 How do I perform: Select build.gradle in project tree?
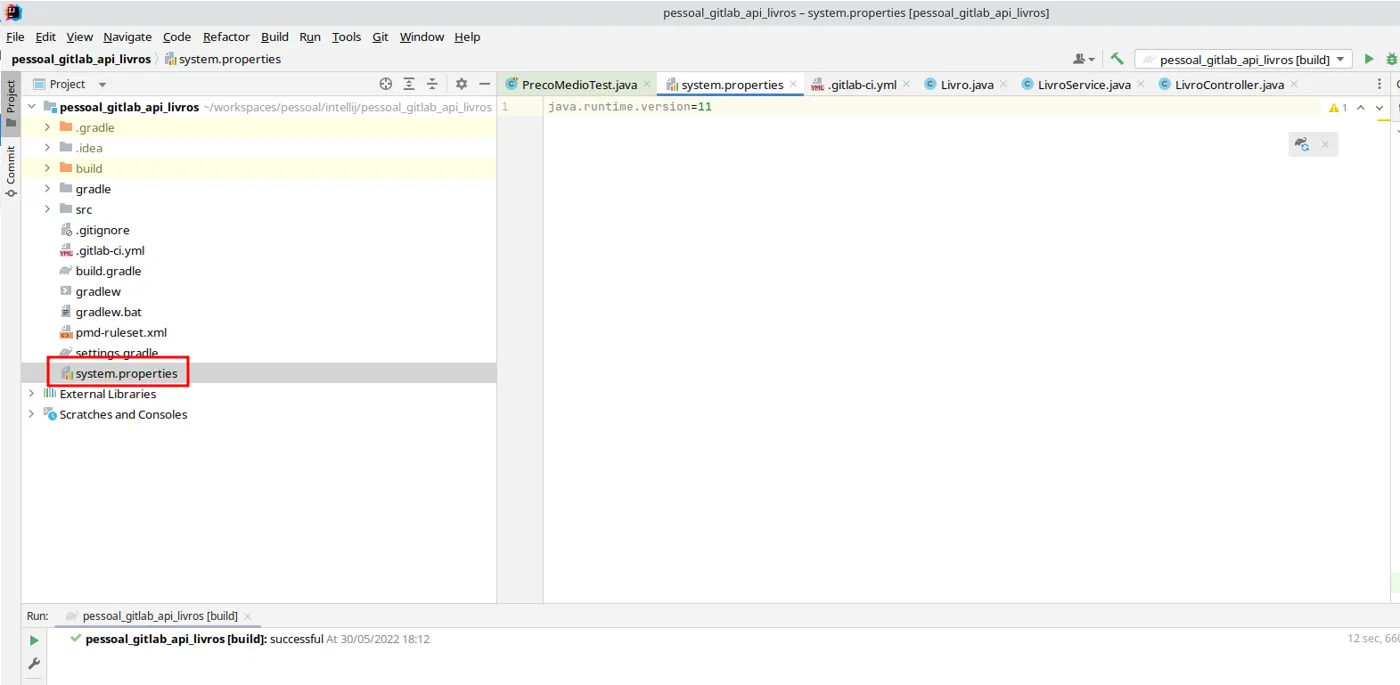click(x=101, y=271)
